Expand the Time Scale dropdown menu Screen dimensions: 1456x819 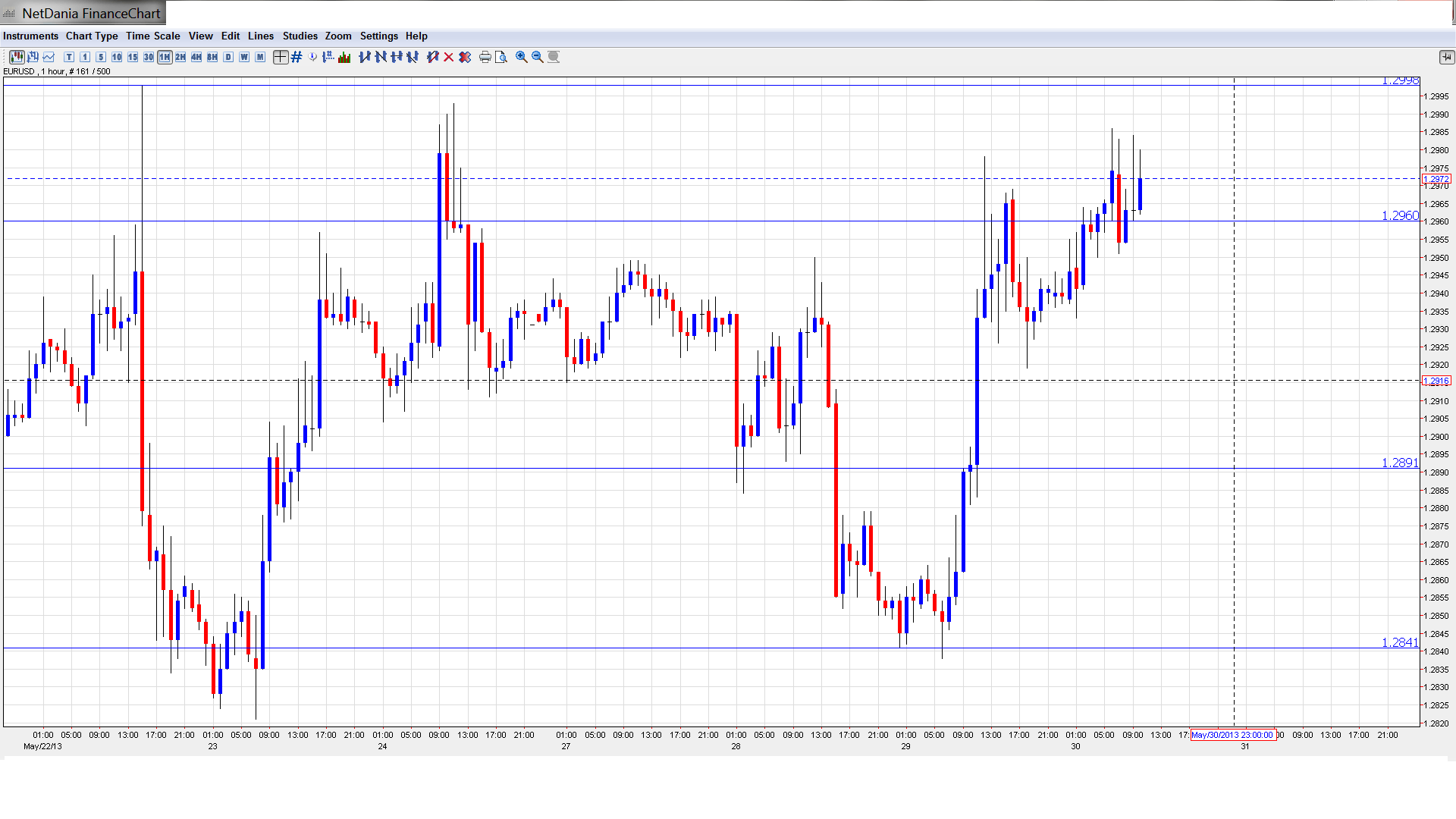152,36
